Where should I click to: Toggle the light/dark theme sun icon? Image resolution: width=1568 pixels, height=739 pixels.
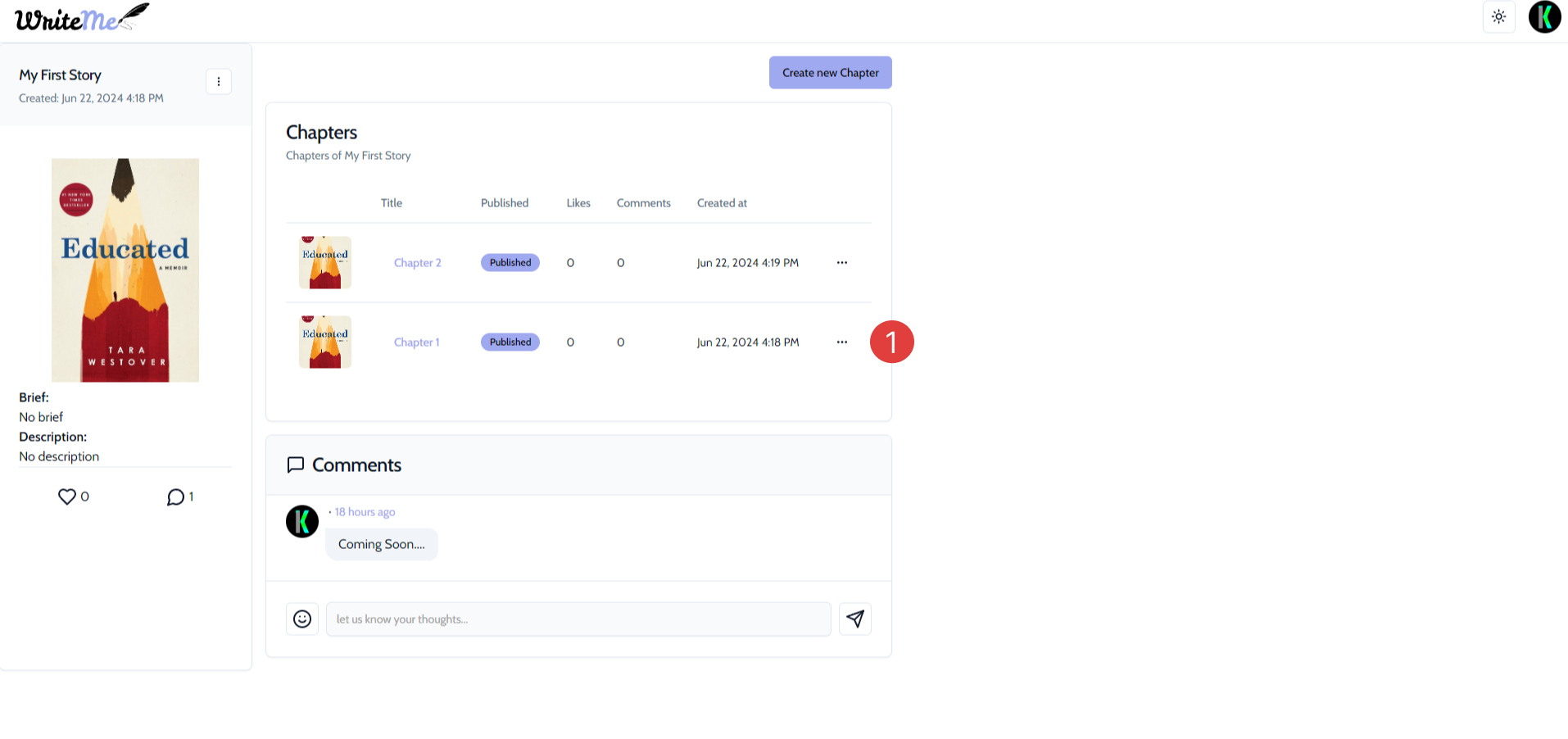pyautogui.click(x=1498, y=17)
